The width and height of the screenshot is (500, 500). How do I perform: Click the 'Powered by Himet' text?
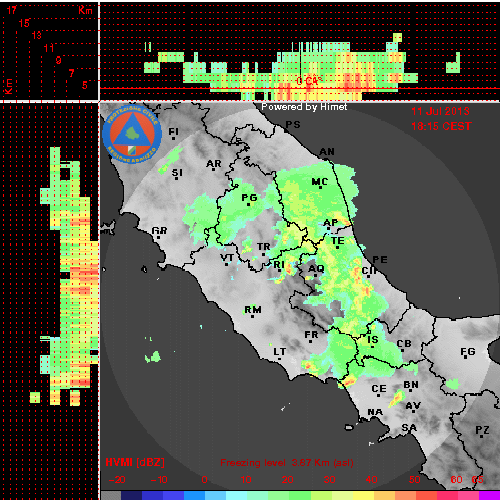pyautogui.click(x=304, y=107)
